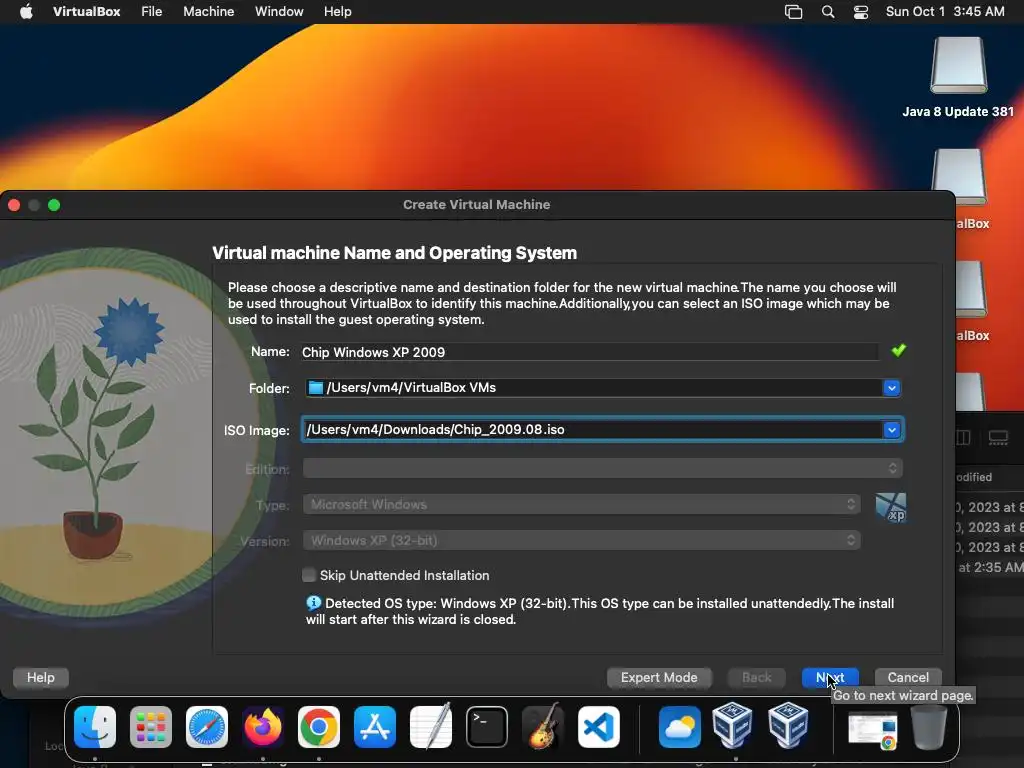Open the Type dropdown showing Microsoft Windows
The height and width of the screenshot is (768, 1024).
(582, 504)
